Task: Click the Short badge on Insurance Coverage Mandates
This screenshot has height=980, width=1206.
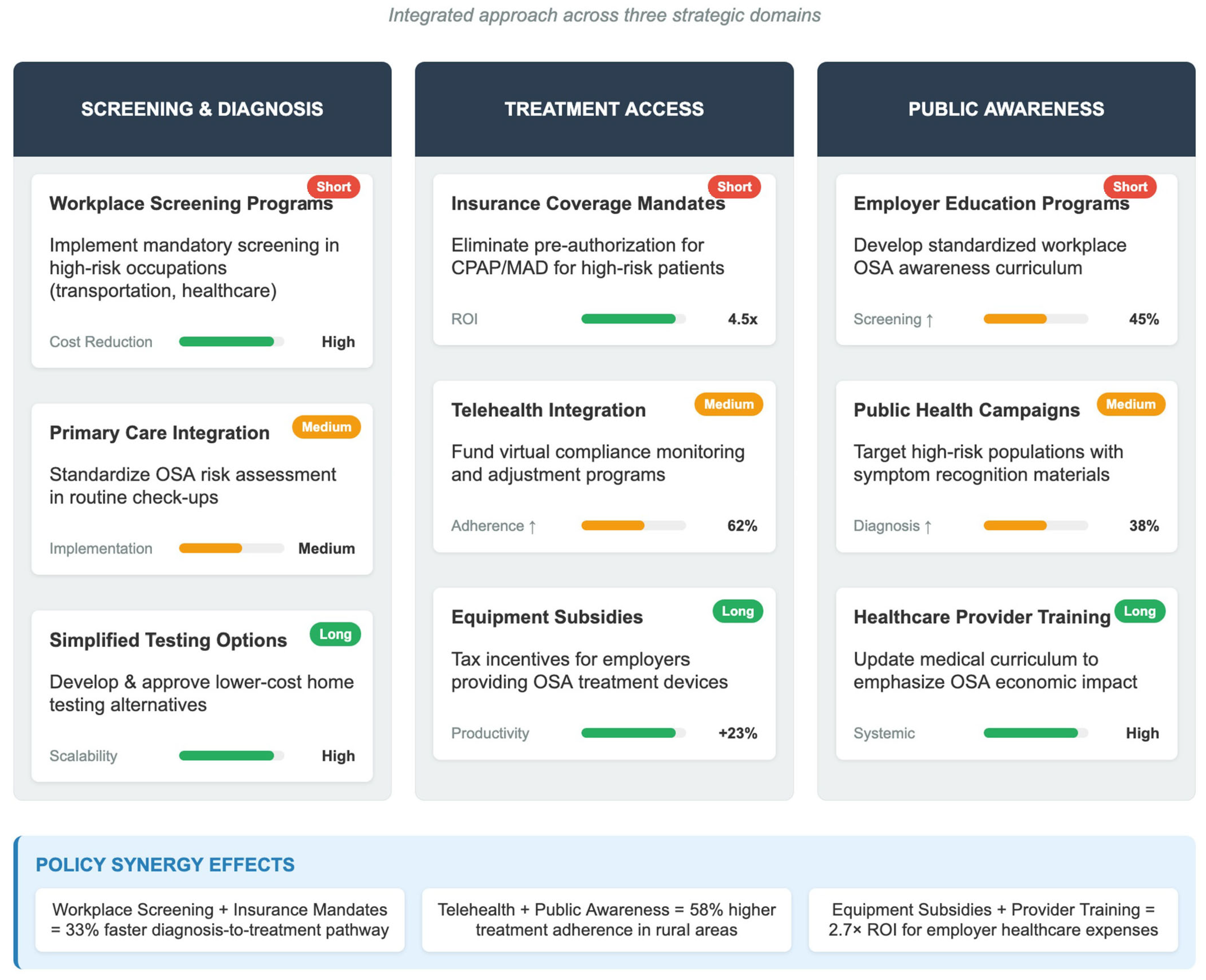Action: point(734,187)
